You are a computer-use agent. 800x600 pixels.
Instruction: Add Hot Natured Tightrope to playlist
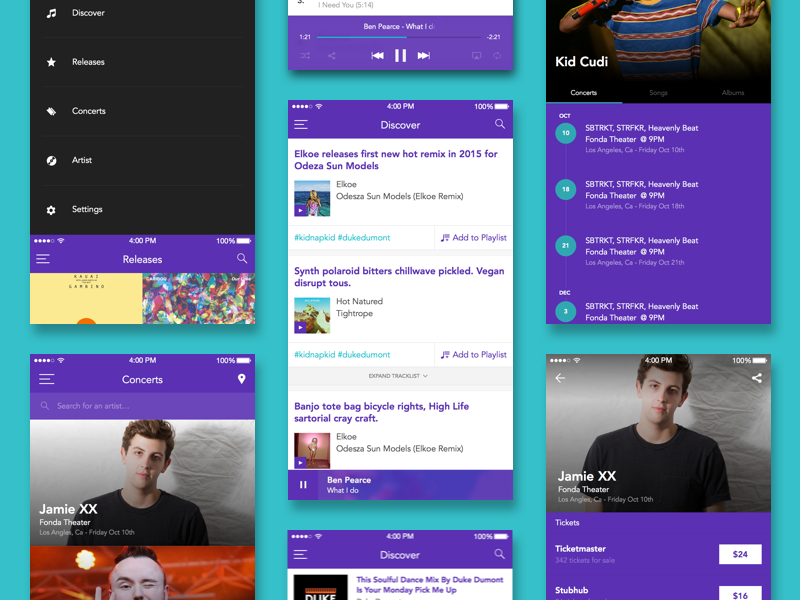pyautogui.click(x=474, y=355)
